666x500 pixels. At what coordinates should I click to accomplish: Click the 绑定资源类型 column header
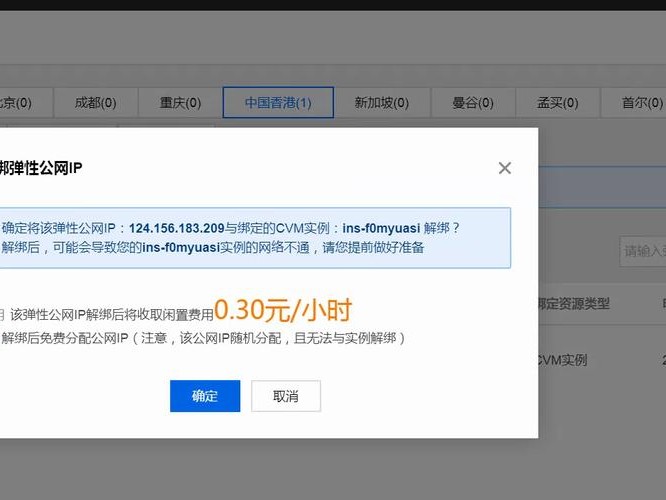point(573,304)
